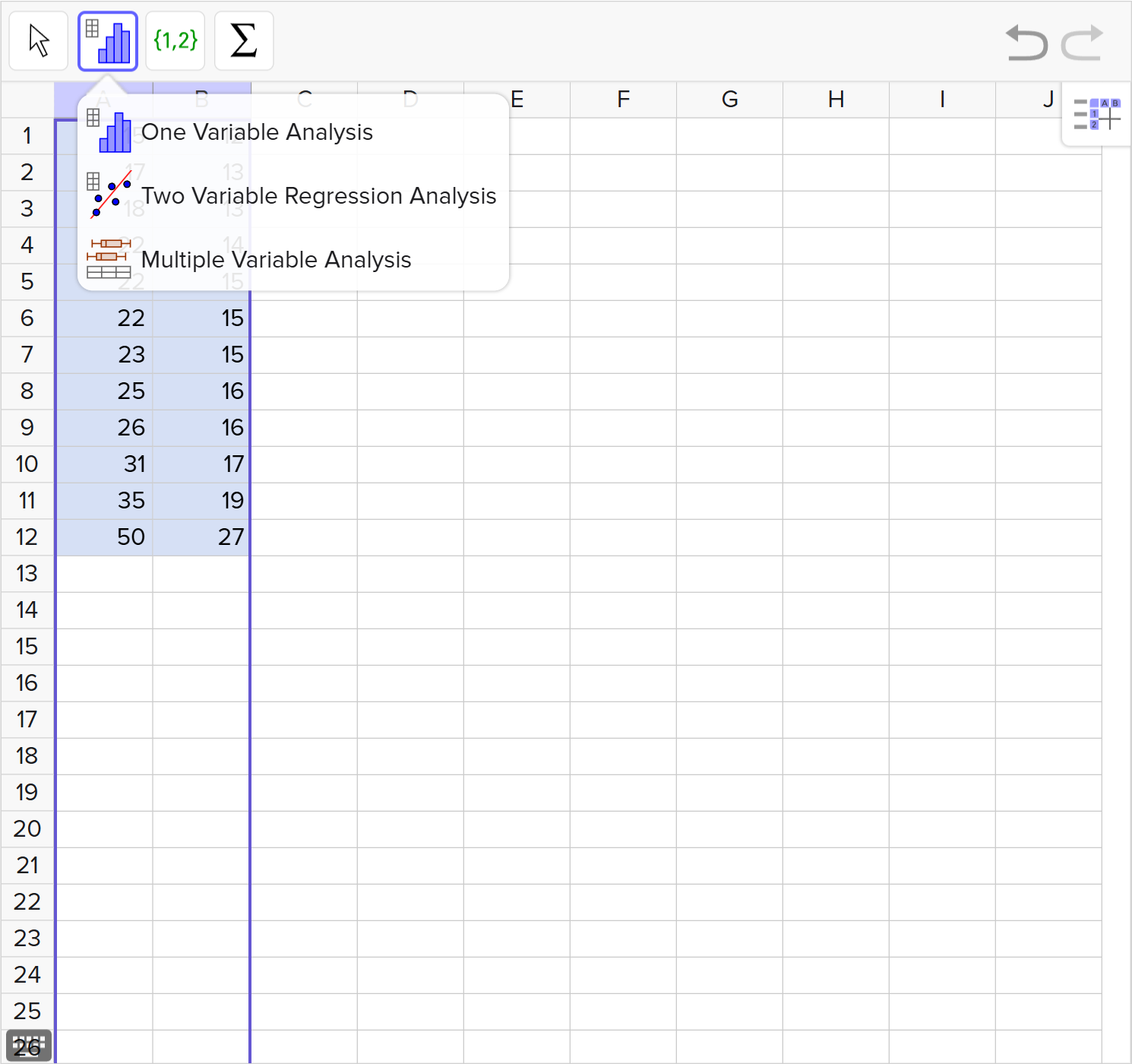Select the Sum sigma tool

(244, 41)
